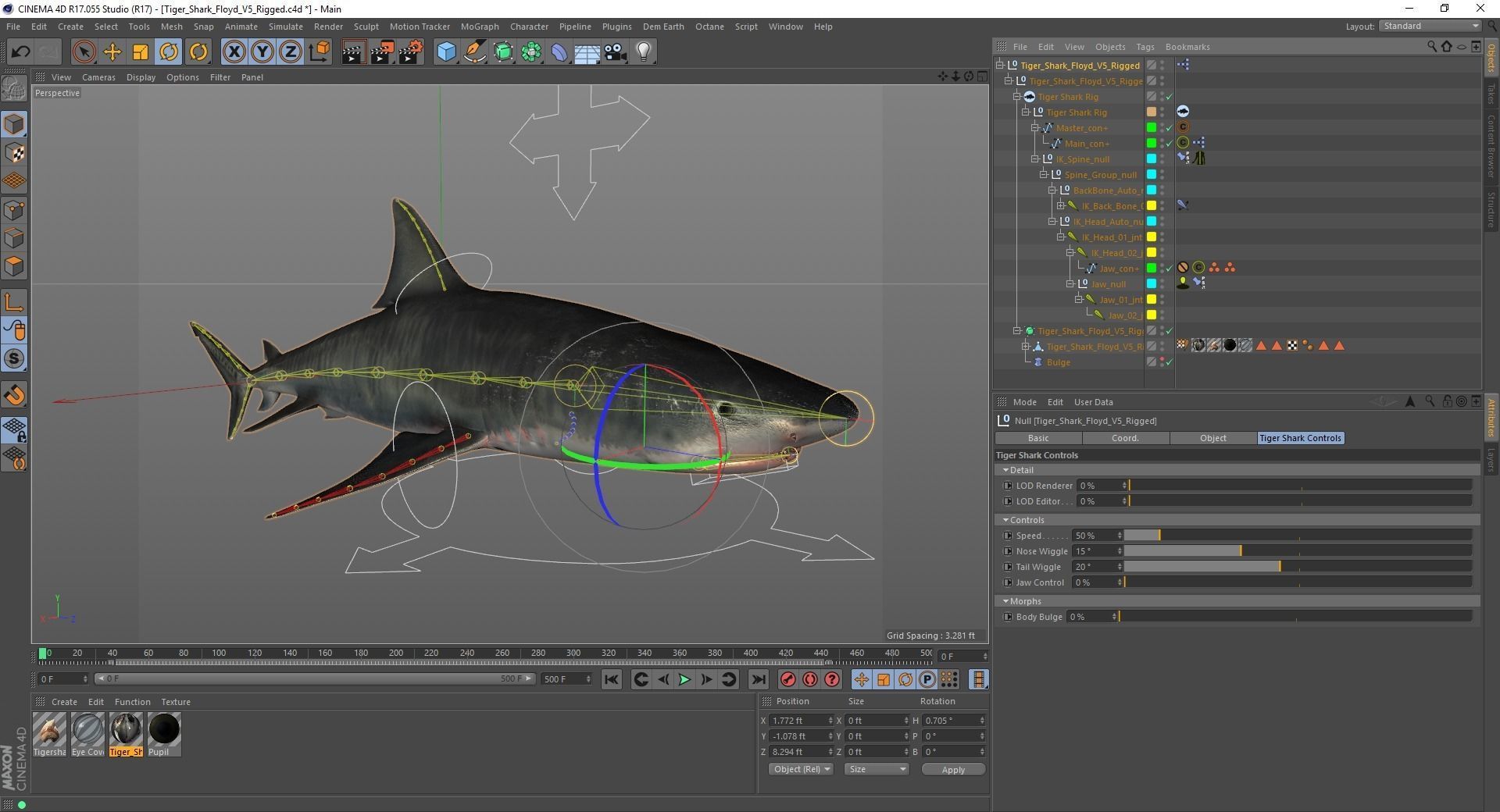Switch to the Coord. tab

point(1125,438)
